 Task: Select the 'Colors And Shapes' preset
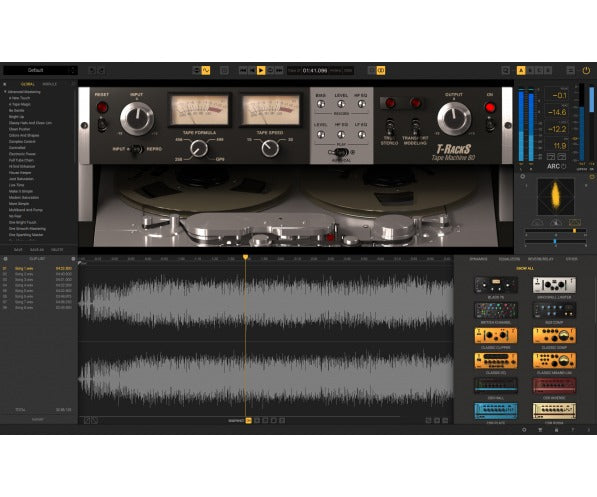24,135
